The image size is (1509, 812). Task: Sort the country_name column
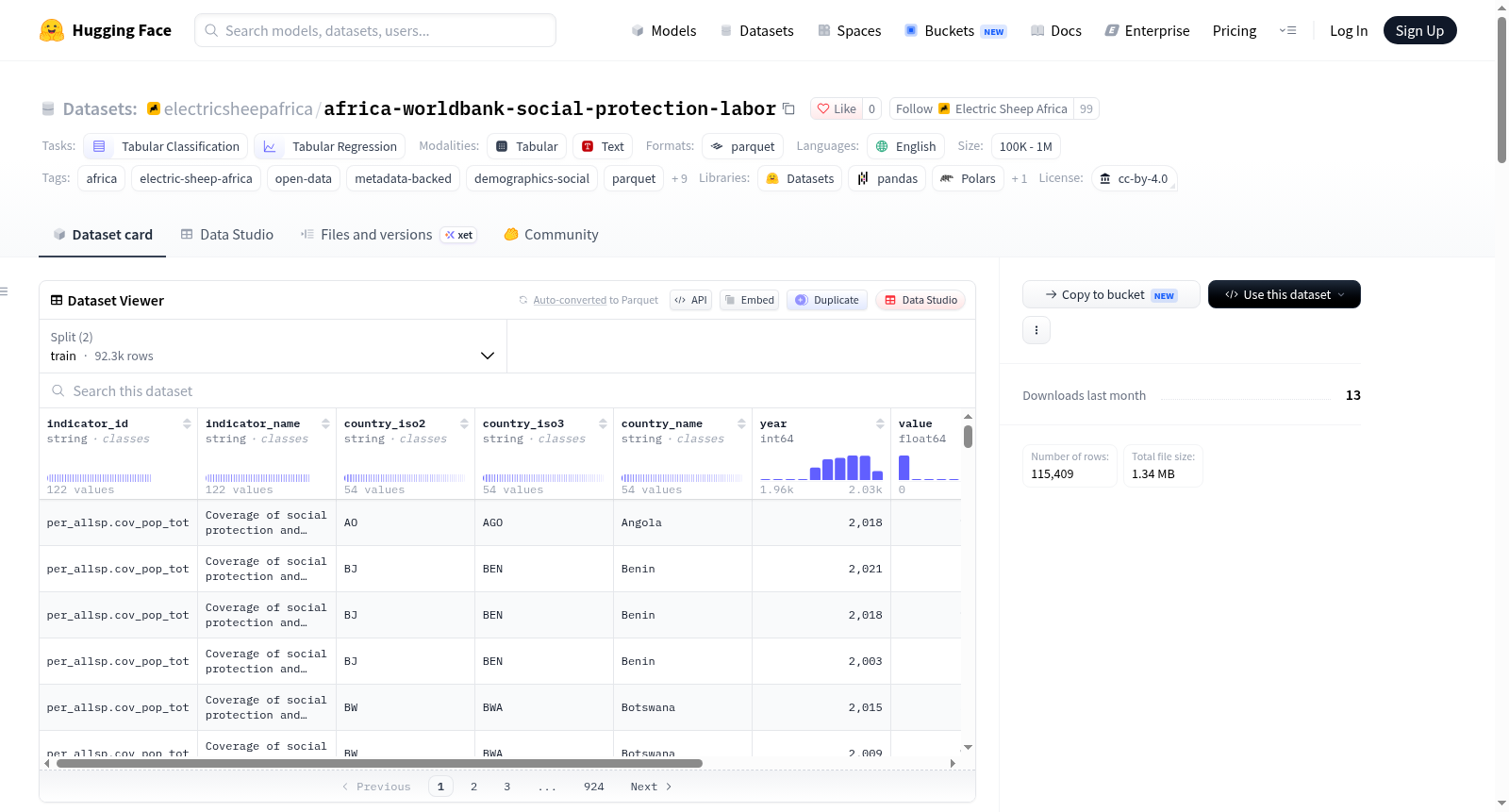coord(741,423)
